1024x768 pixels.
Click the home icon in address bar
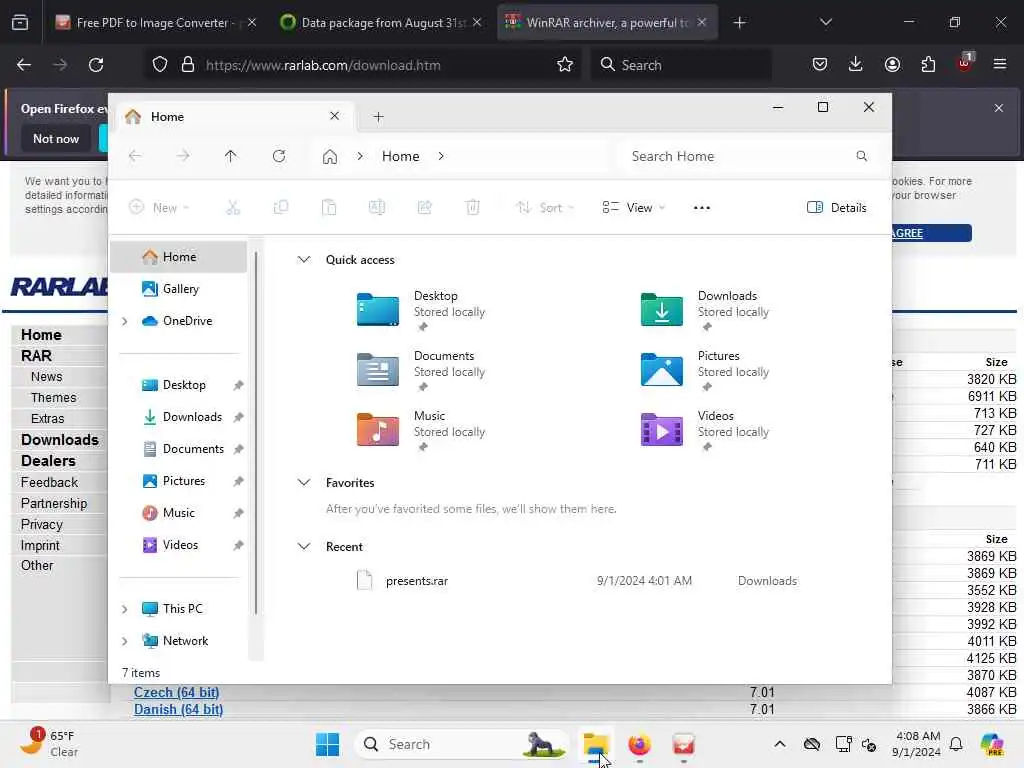coord(330,156)
